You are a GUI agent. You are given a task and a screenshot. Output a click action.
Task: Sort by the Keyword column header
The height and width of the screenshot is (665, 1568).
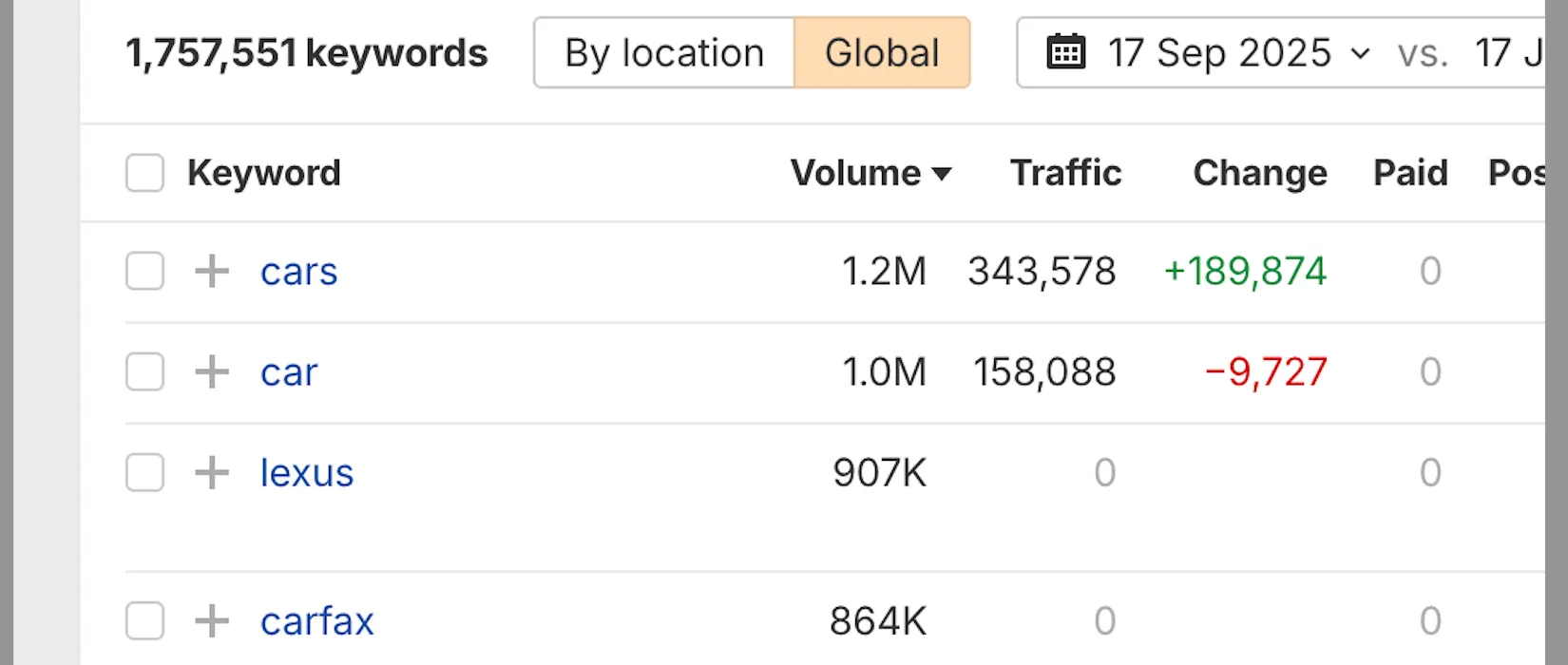click(x=264, y=173)
